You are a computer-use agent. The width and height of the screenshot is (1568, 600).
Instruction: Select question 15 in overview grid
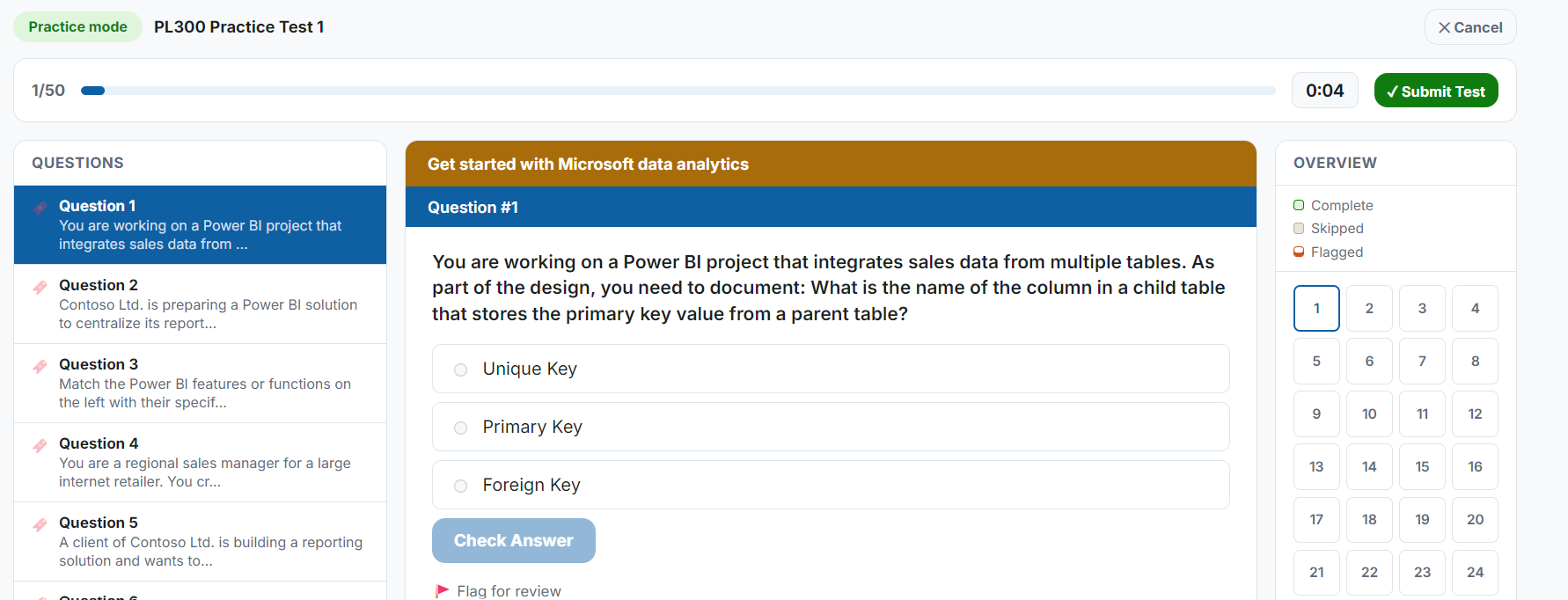point(1422,466)
